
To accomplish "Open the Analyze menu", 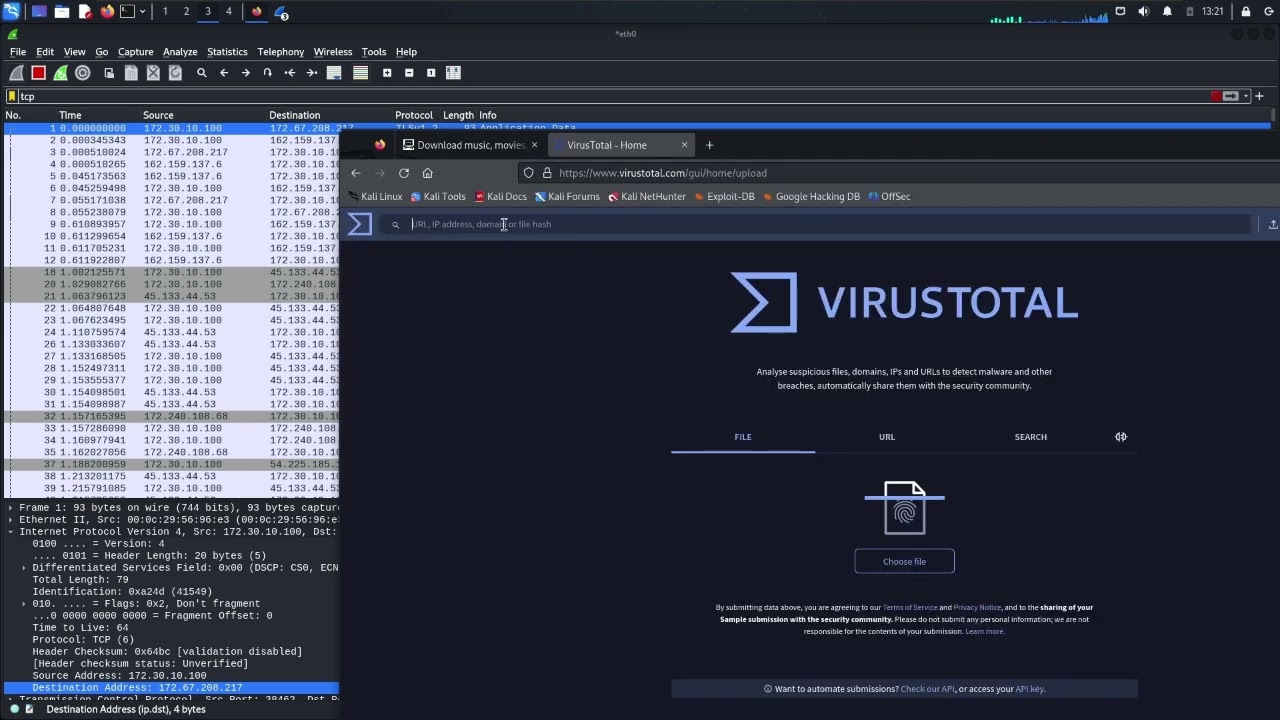I will [180, 52].
